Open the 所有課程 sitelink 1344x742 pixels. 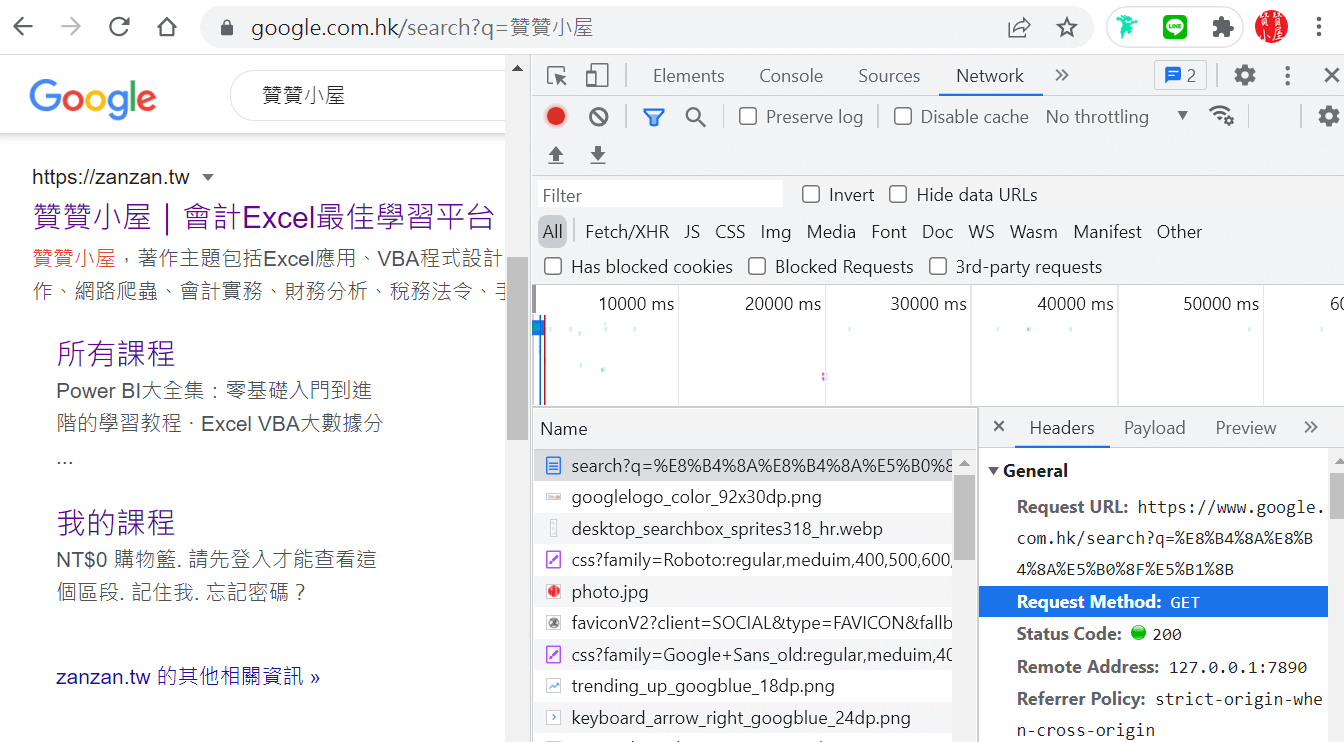[x=116, y=354]
